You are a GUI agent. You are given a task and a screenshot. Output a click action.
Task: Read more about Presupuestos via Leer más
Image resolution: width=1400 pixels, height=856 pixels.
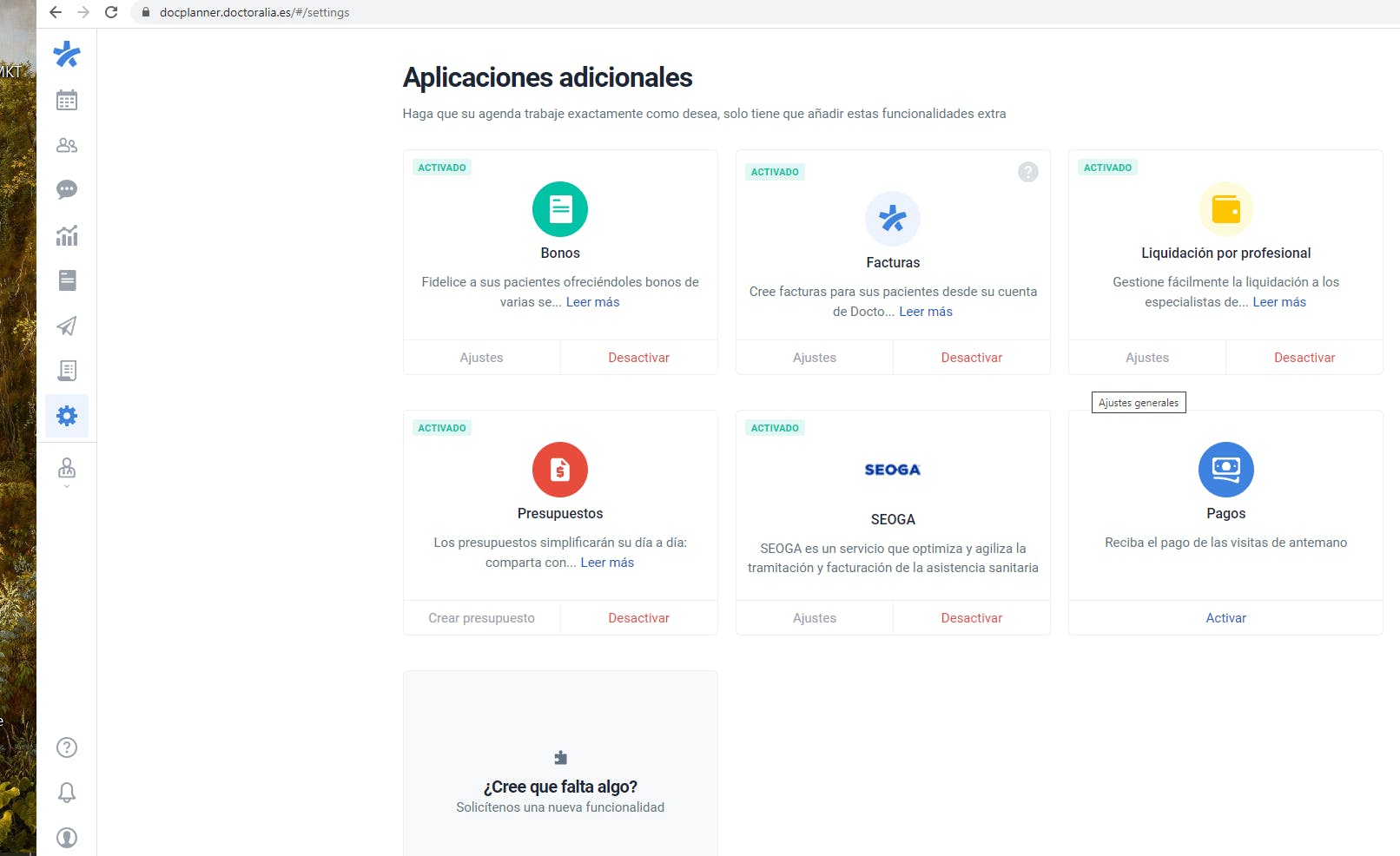607,562
